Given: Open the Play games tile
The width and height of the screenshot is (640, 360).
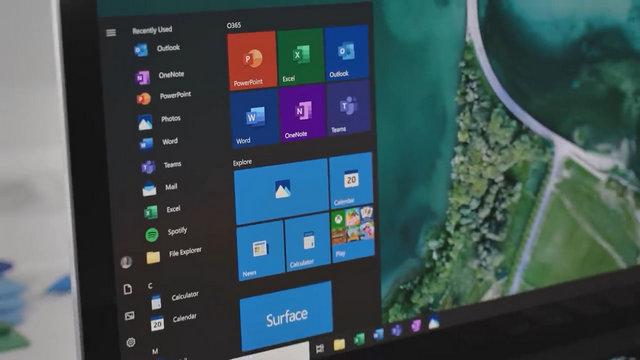Looking at the screenshot, I should 353,234.
